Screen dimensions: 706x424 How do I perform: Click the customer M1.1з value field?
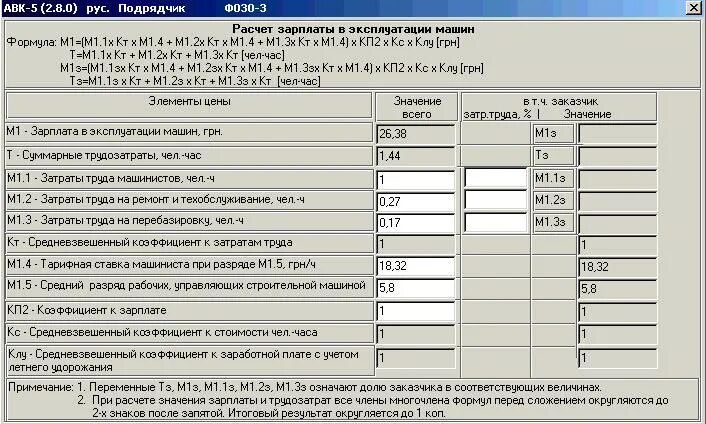pyautogui.click(x=617, y=179)
